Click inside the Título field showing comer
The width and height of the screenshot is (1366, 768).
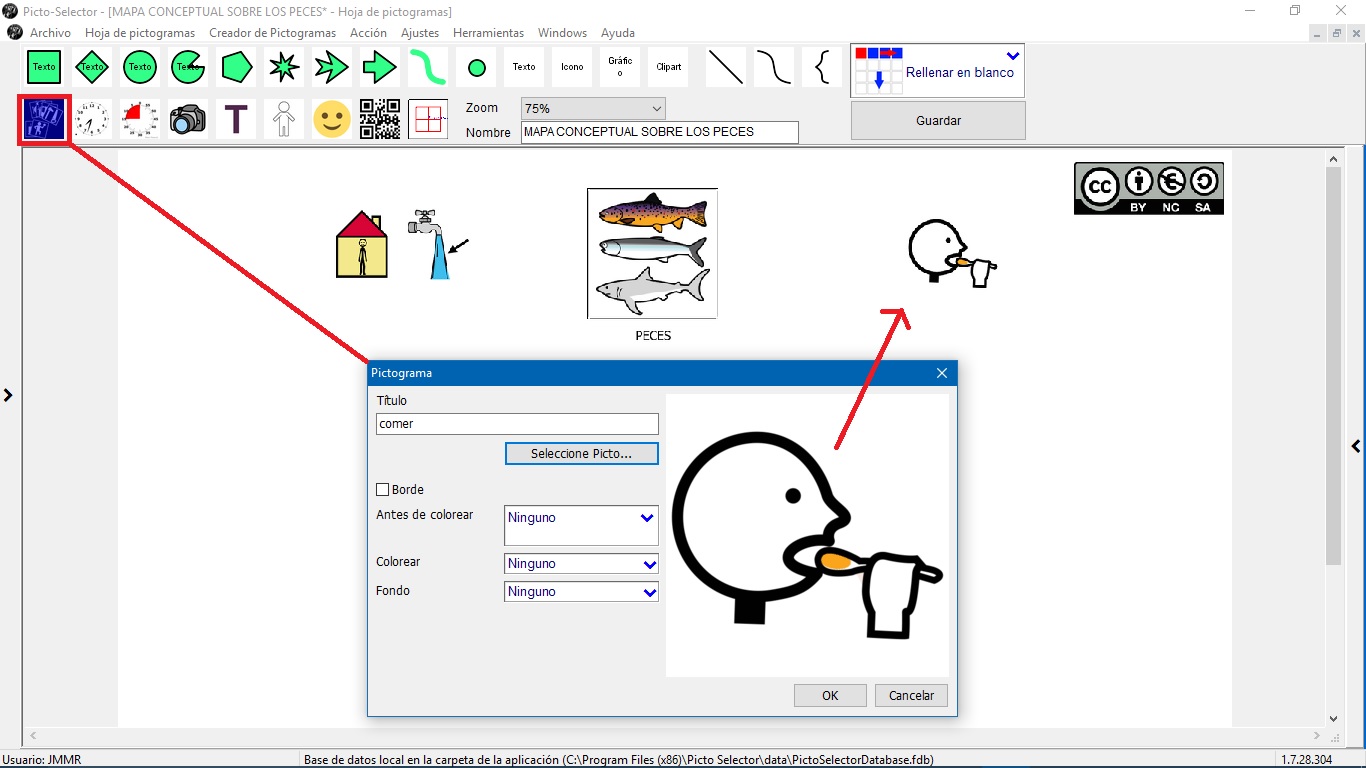pyautogui.click(x=516, y=423)
